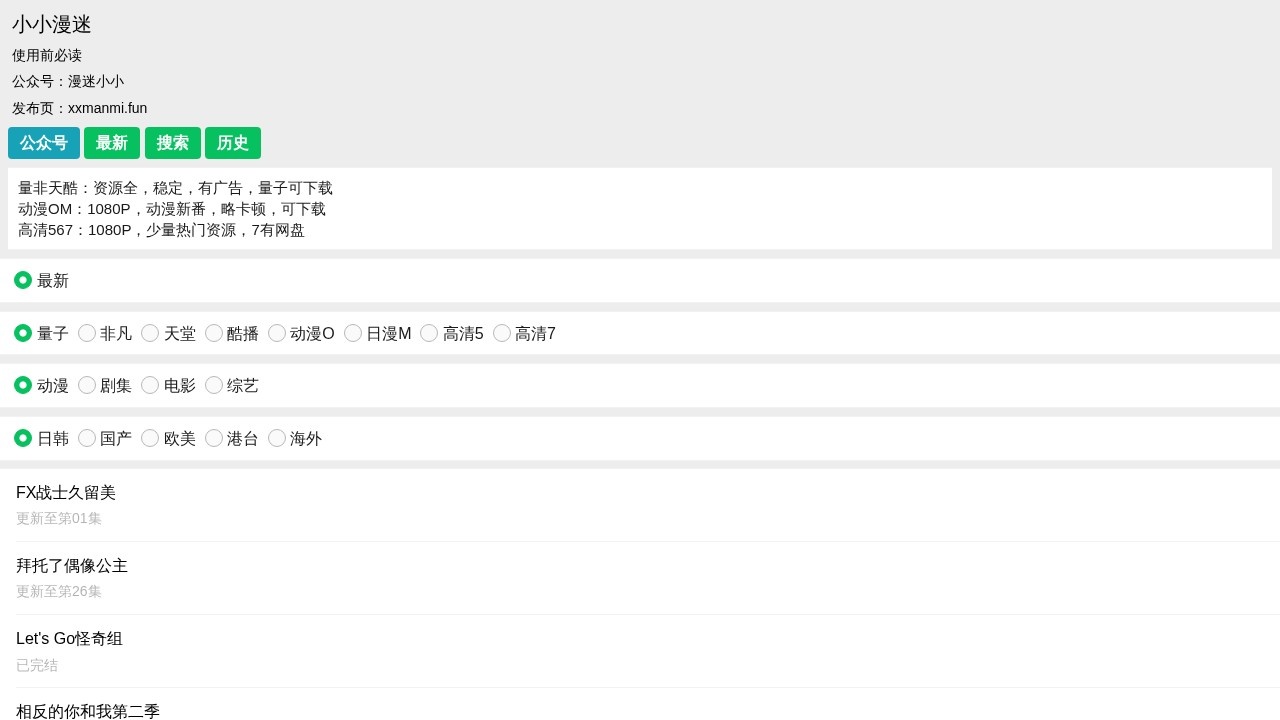Viewport: 1280px width, 720px height.
Task: Click the 动漫OM 1080P note line
Action: [172, 209]
